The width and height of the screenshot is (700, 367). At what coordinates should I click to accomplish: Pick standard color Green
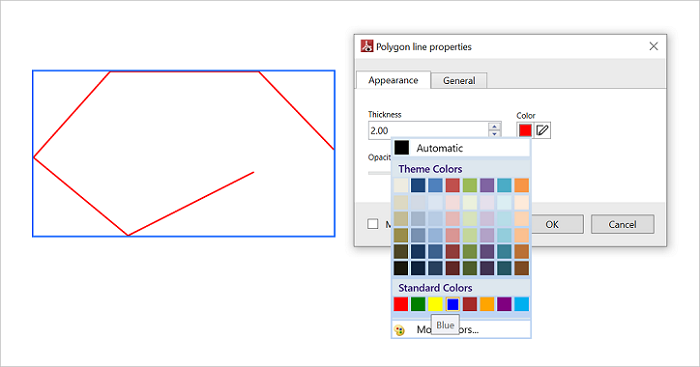point(418,304)
